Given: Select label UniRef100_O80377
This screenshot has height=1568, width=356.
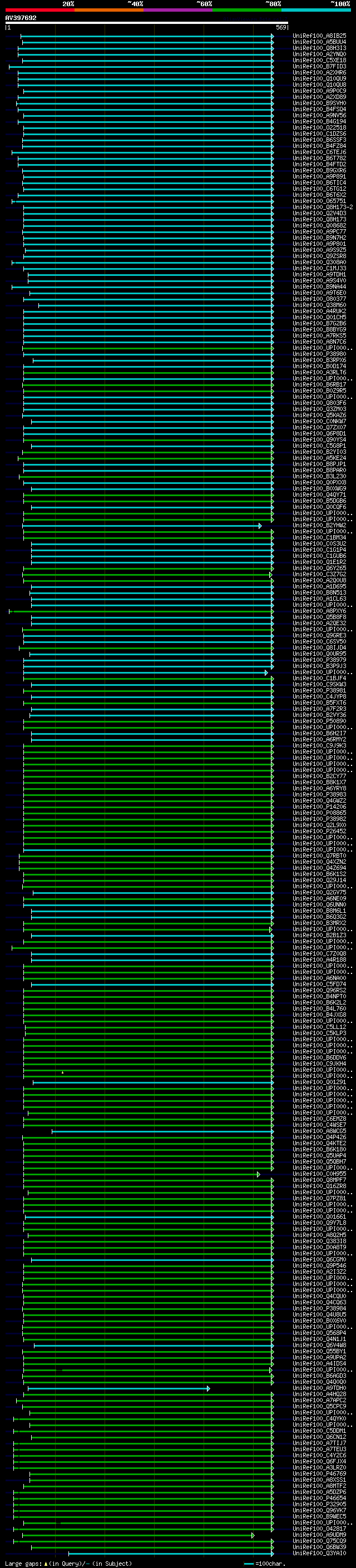Looking at the screenshot, I should pyautogui.click(x=319, y=299).
